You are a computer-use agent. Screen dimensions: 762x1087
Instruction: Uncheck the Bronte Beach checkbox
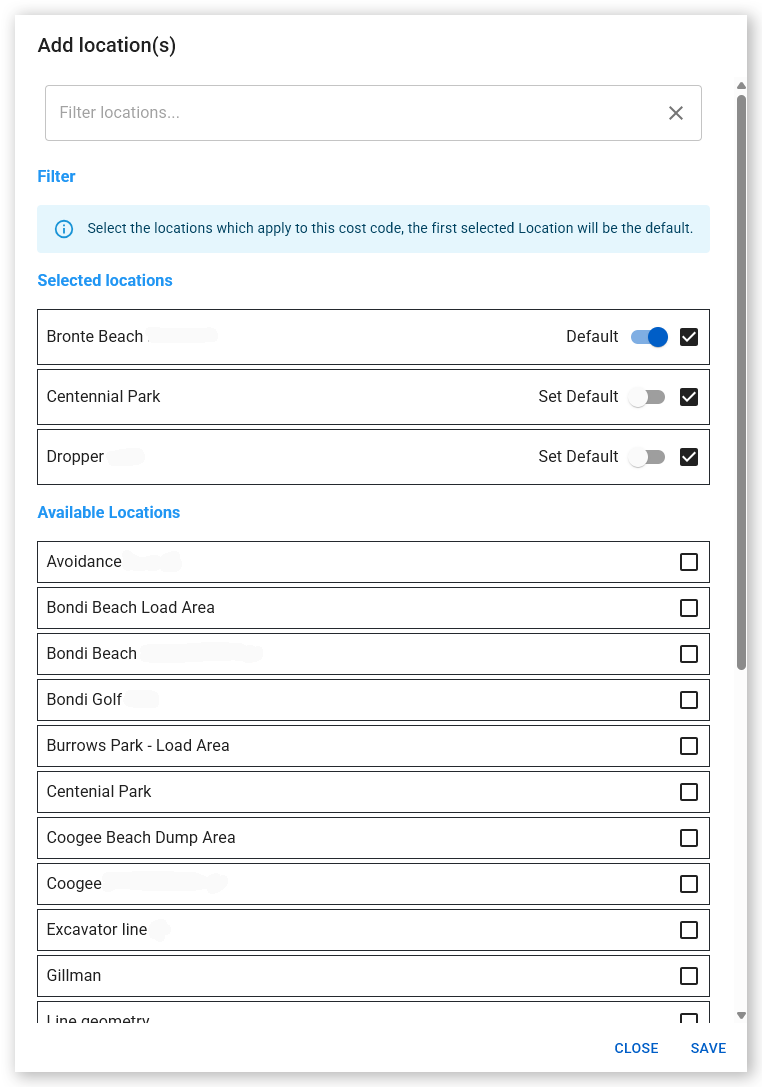[689, 337]
